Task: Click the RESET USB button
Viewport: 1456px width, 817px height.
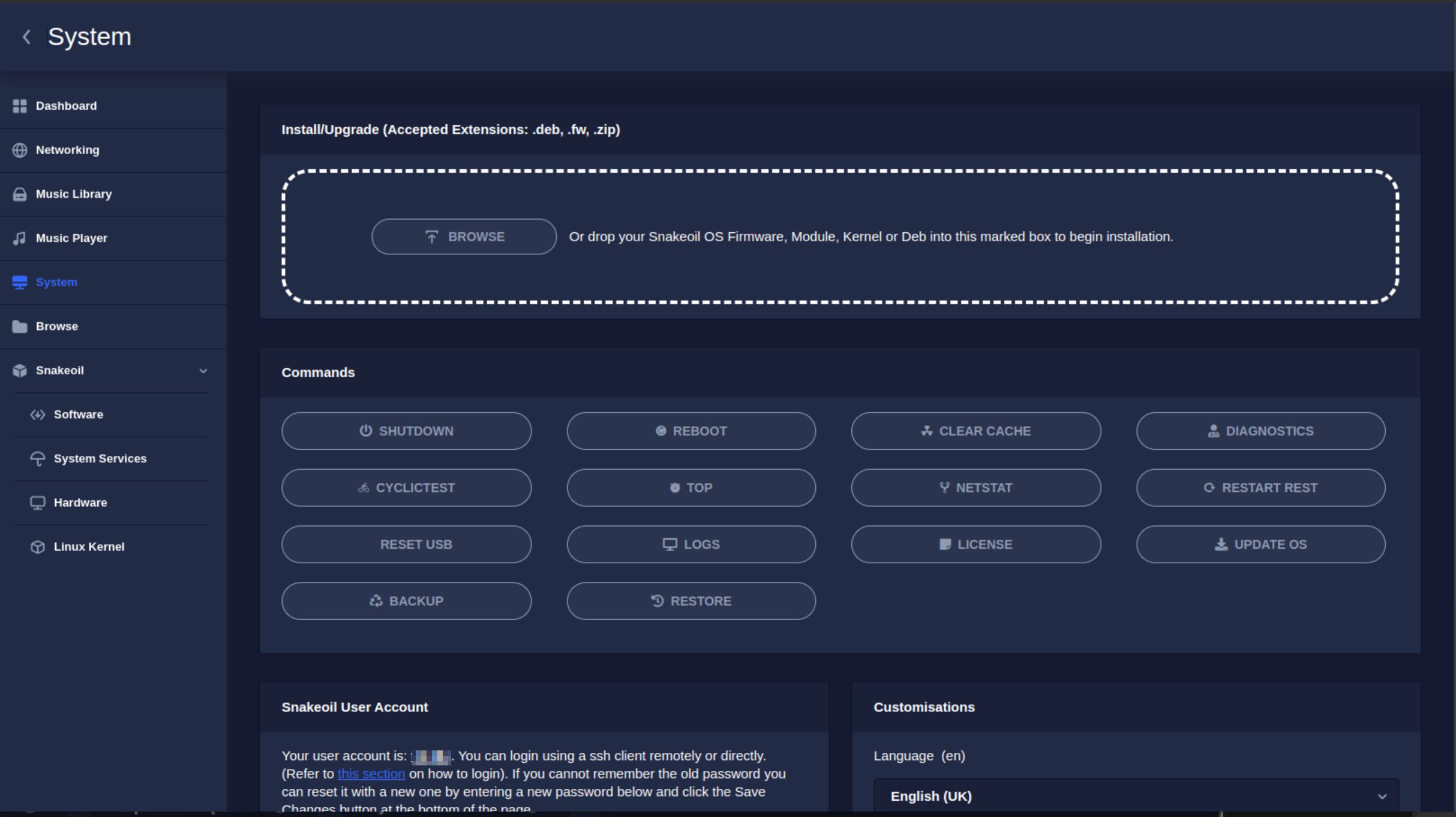Action: (406, 544)
